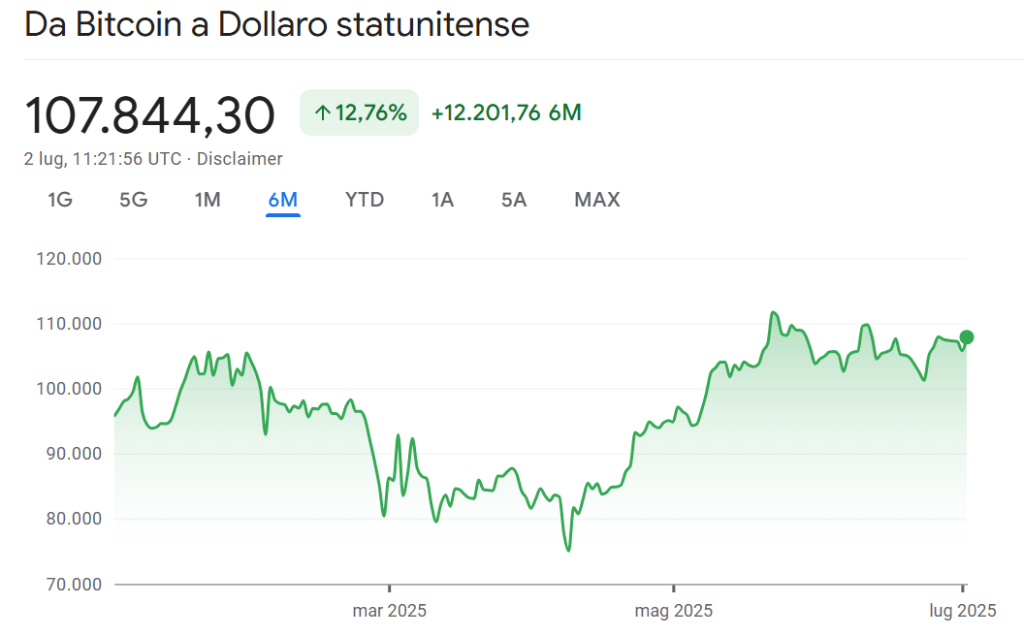Screen dimensions: 1024x637
Task: Show the 1M chart range
Action: (x=207, y=200)
